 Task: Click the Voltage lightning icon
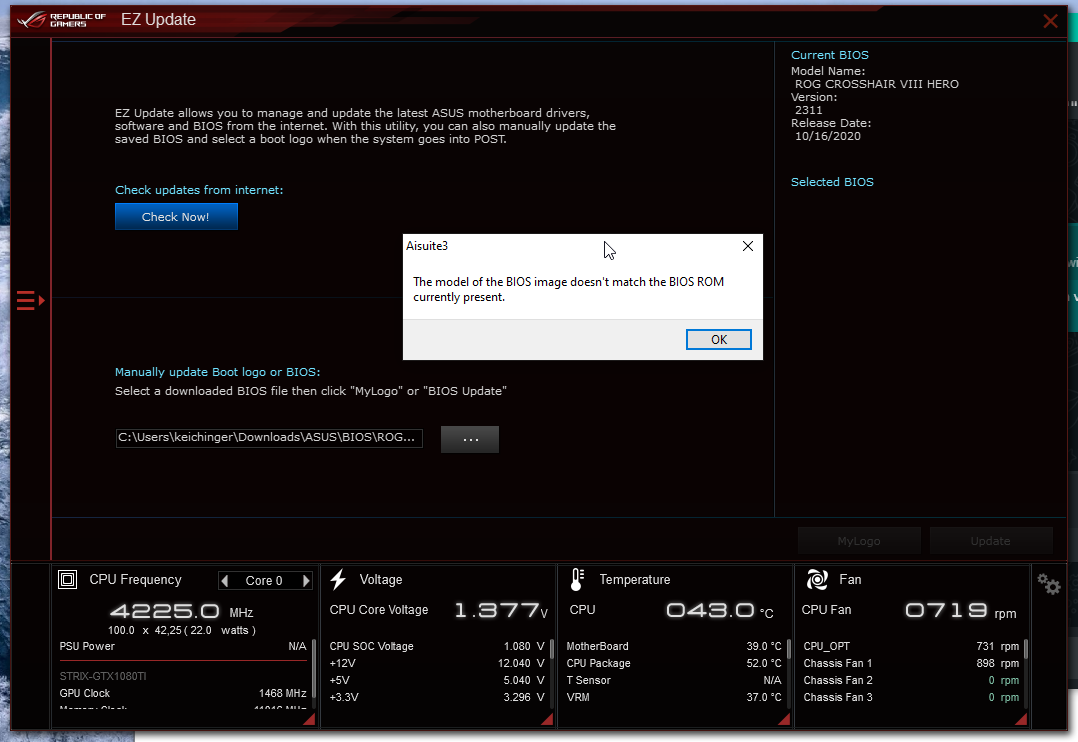coord(338,580)
